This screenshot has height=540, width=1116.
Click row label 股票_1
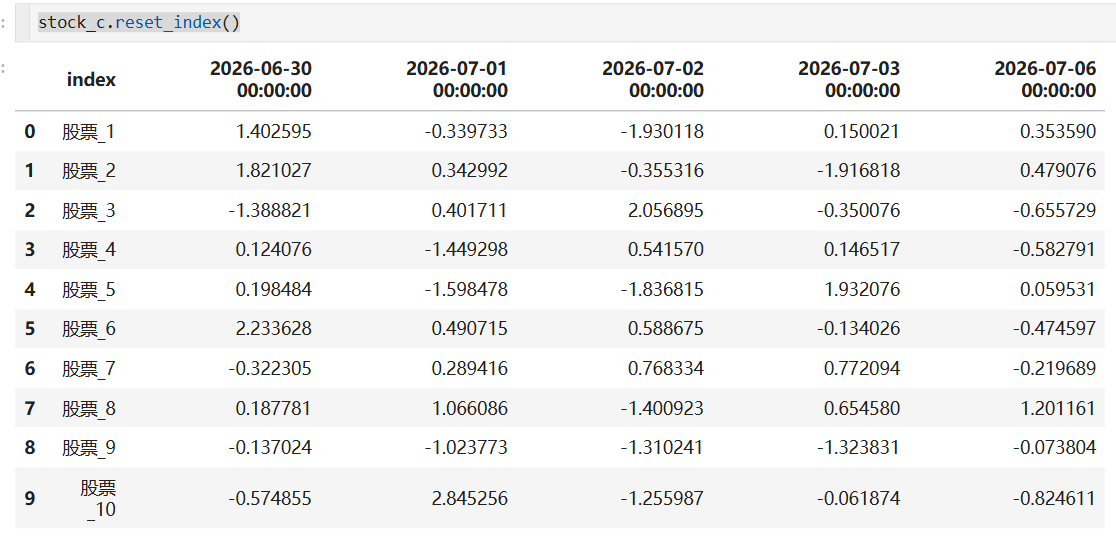pos(88,132)
